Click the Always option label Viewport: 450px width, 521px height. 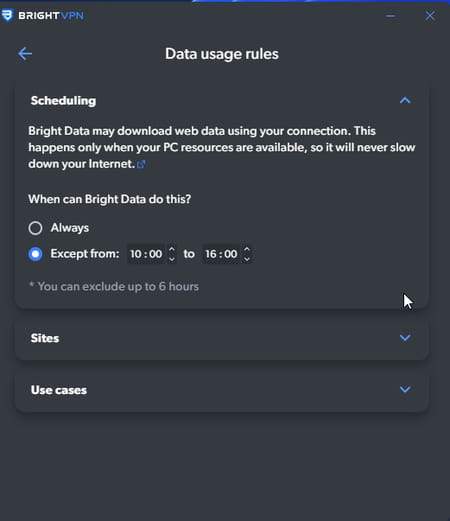tap(70, 228)
